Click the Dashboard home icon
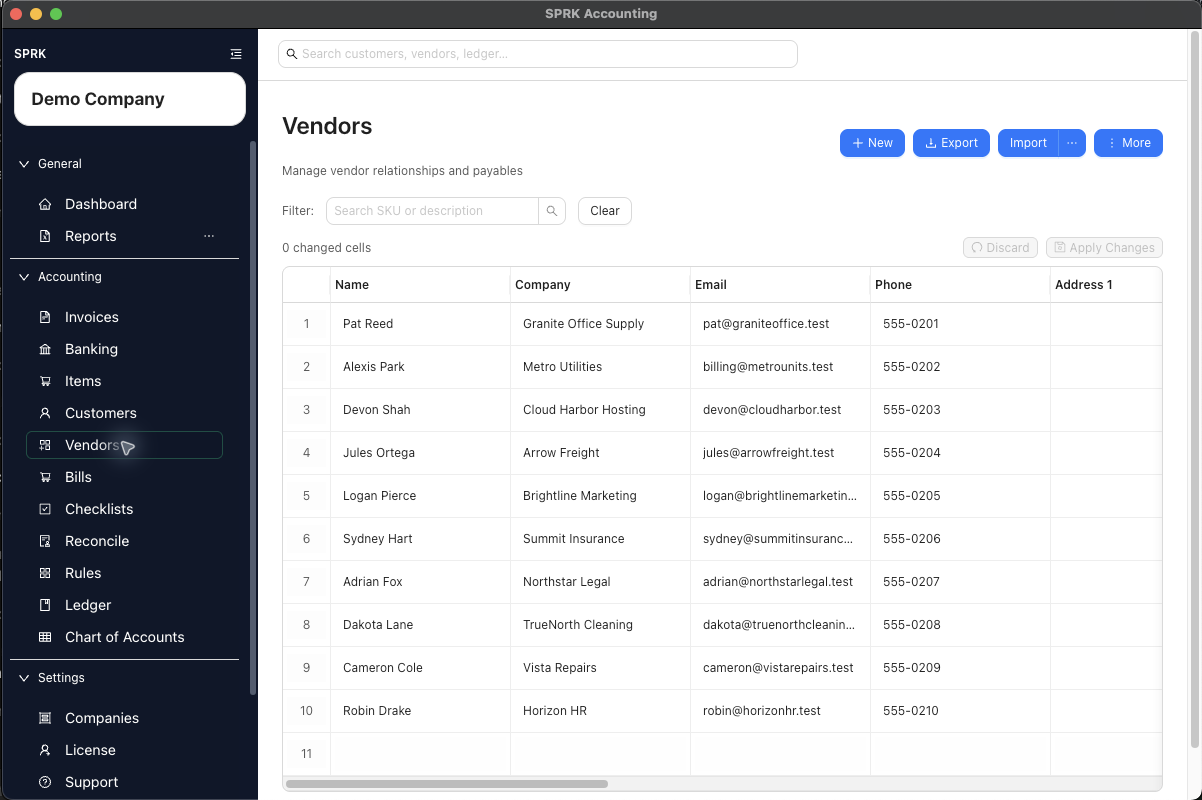Screen dimensions: 1202x800 coord(44,204)
